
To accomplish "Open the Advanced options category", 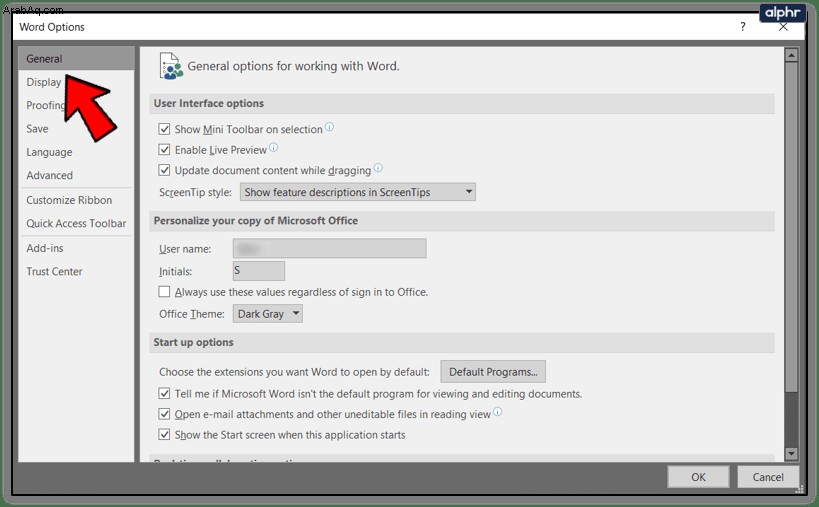I will pyautogui.click(x=50, y=175).
